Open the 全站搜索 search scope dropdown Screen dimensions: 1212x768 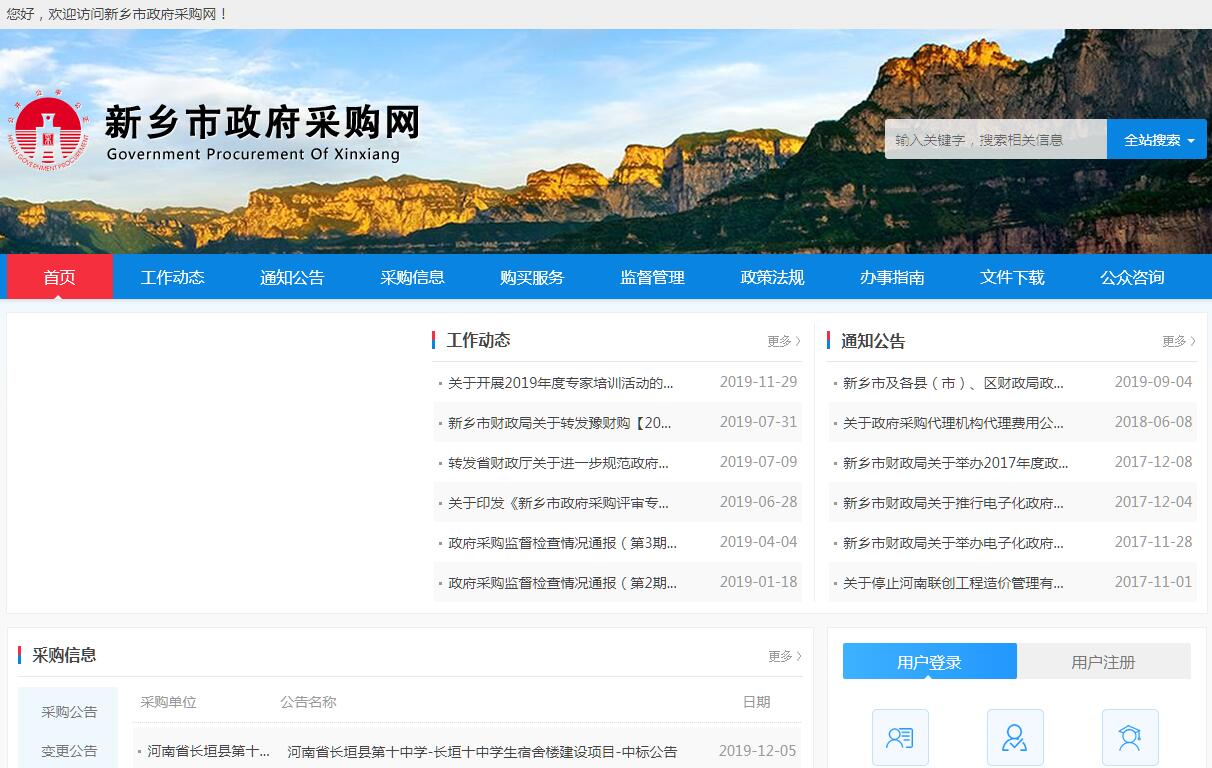click(1157, 140)
